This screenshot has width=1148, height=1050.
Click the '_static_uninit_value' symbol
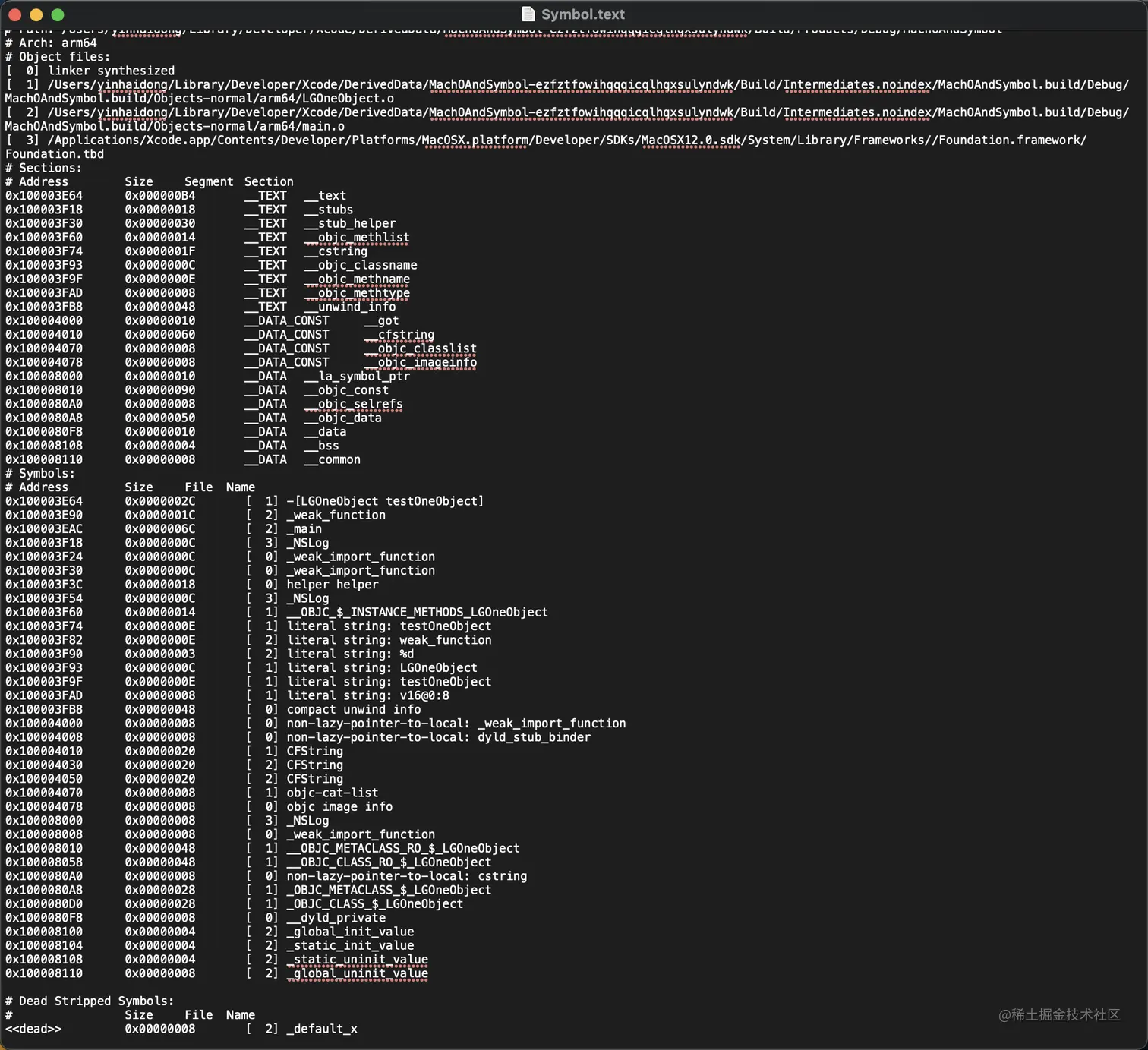tap(358, 960)
